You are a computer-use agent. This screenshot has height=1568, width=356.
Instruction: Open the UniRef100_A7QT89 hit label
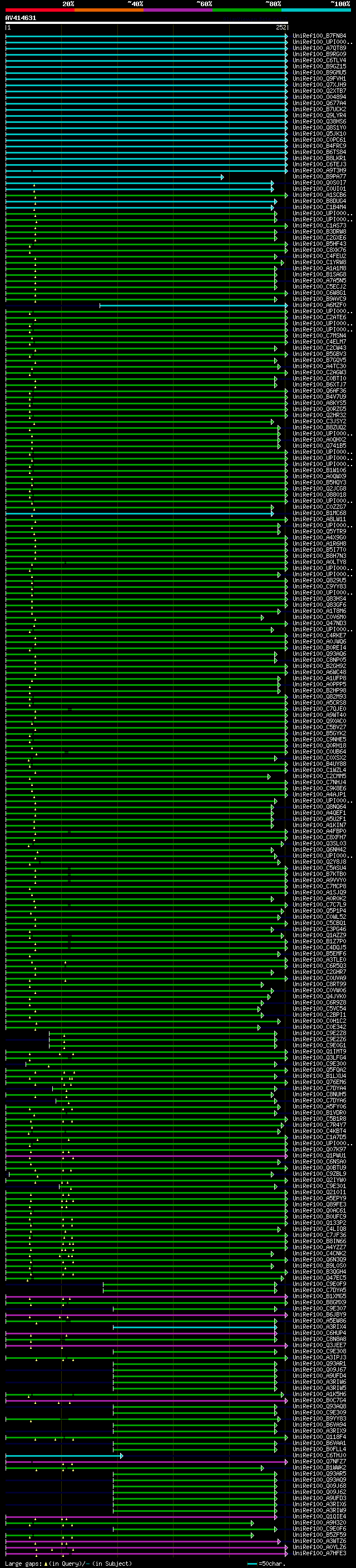click(x=319, y=48)
